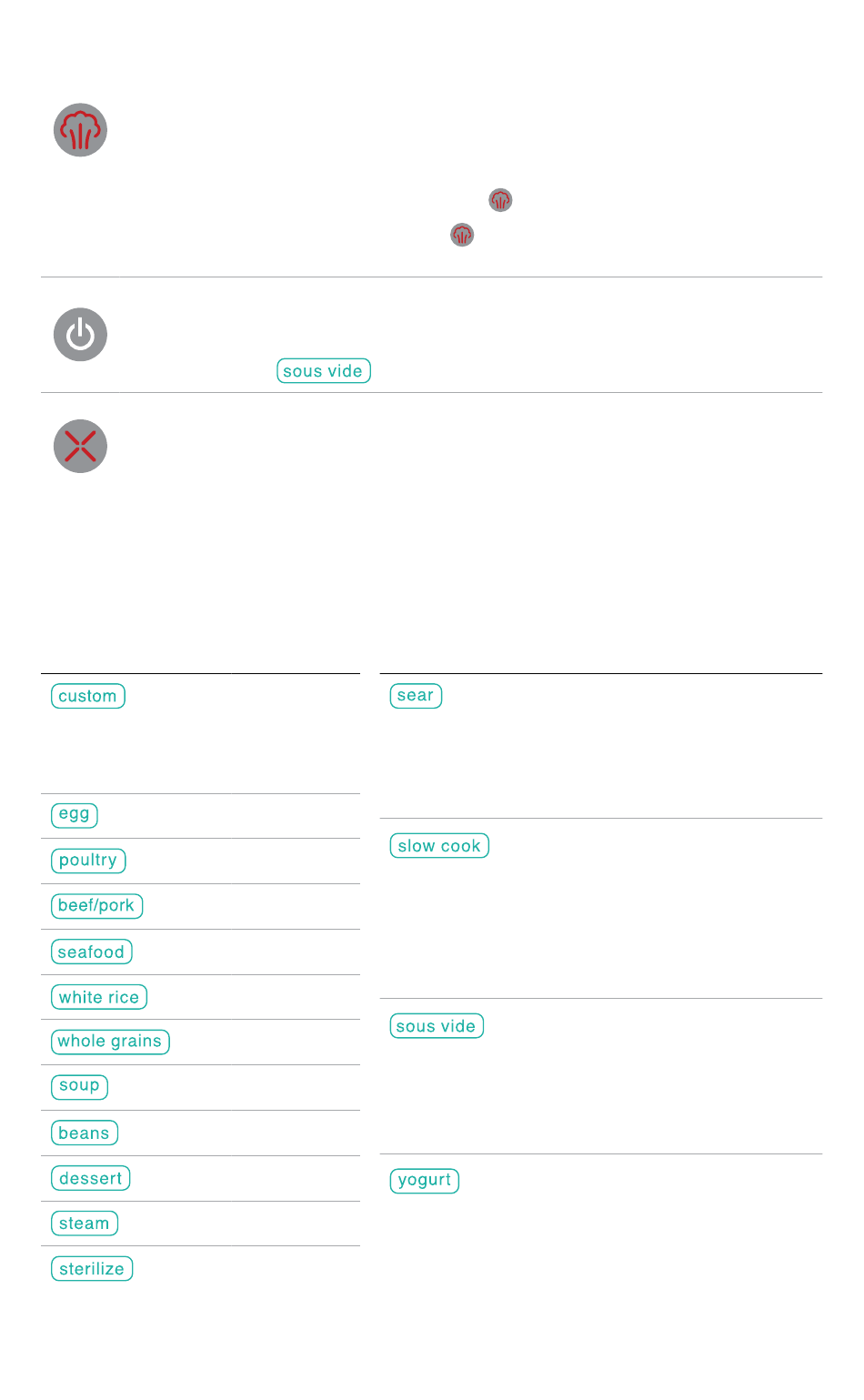
Task: Select sous vide in the right column
Action: tap(437, 1026)
